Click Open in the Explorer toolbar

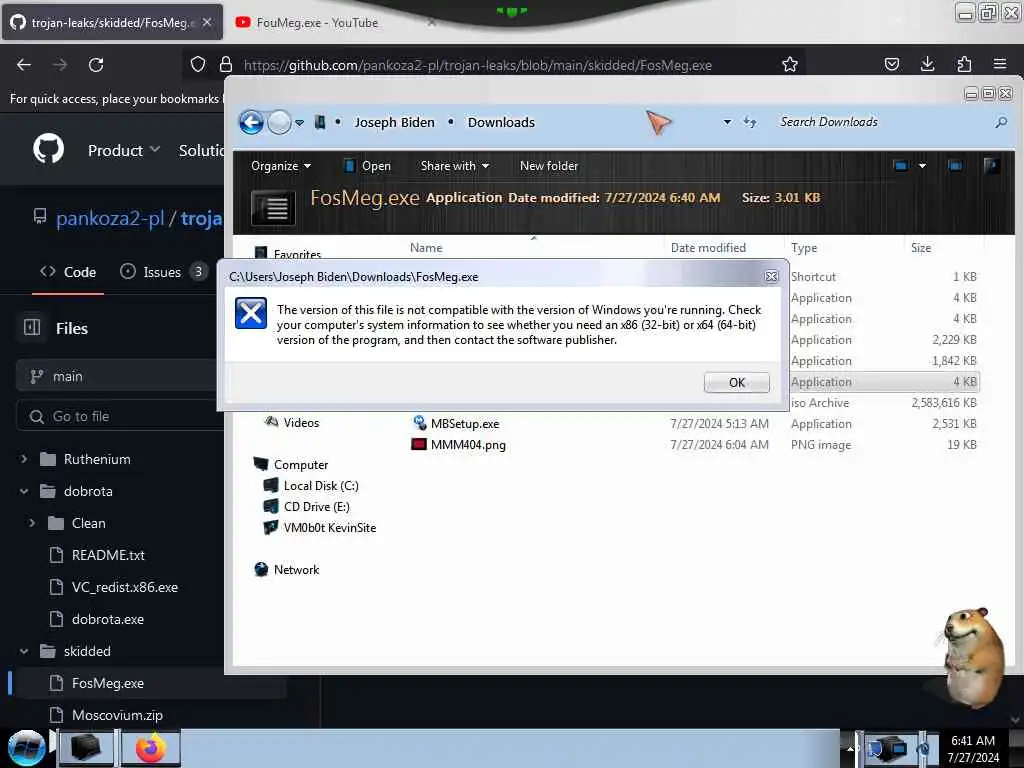[368, 166]
